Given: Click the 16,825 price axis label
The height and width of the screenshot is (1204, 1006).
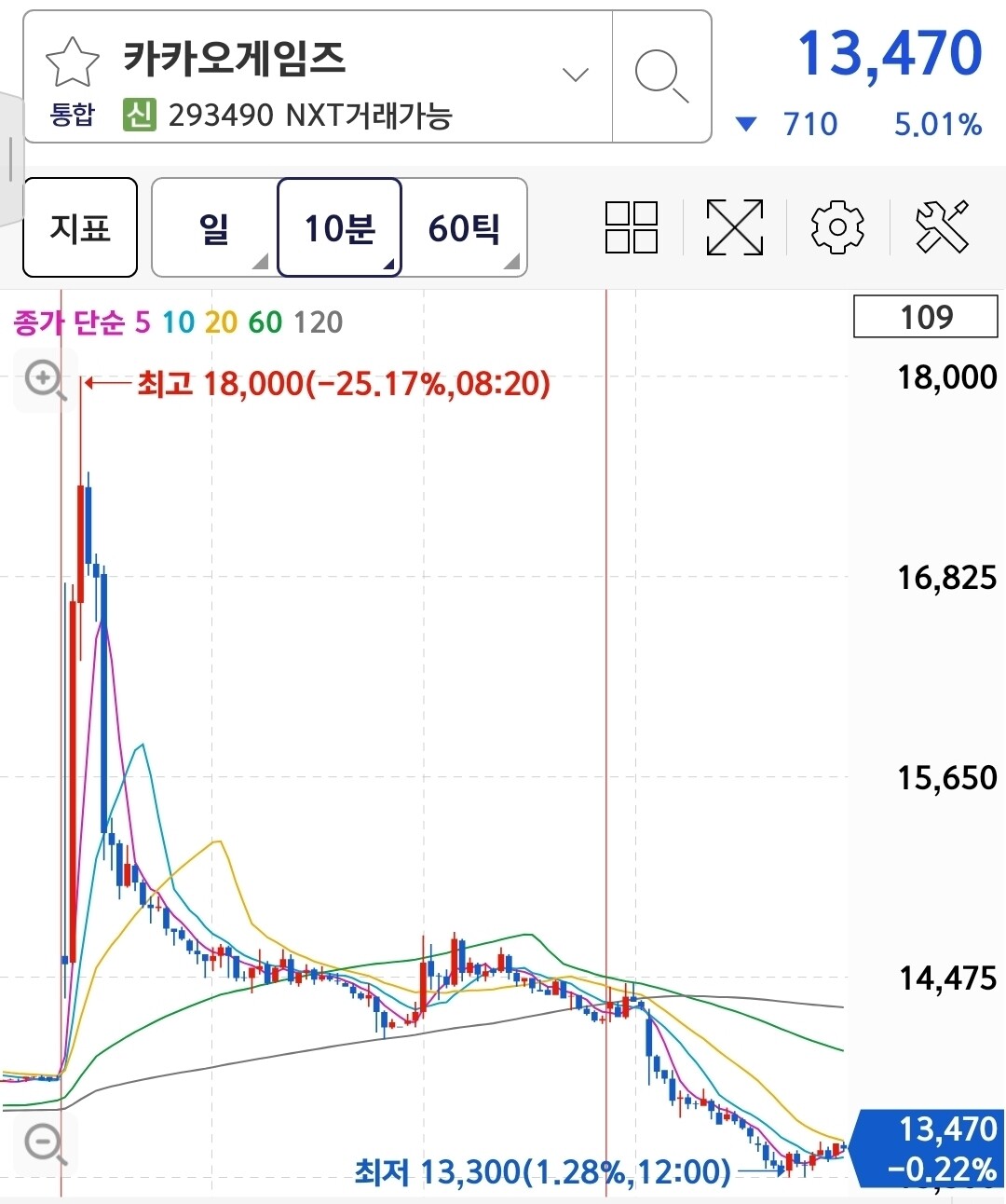Looking at the screenshot, I should point(946,578).
